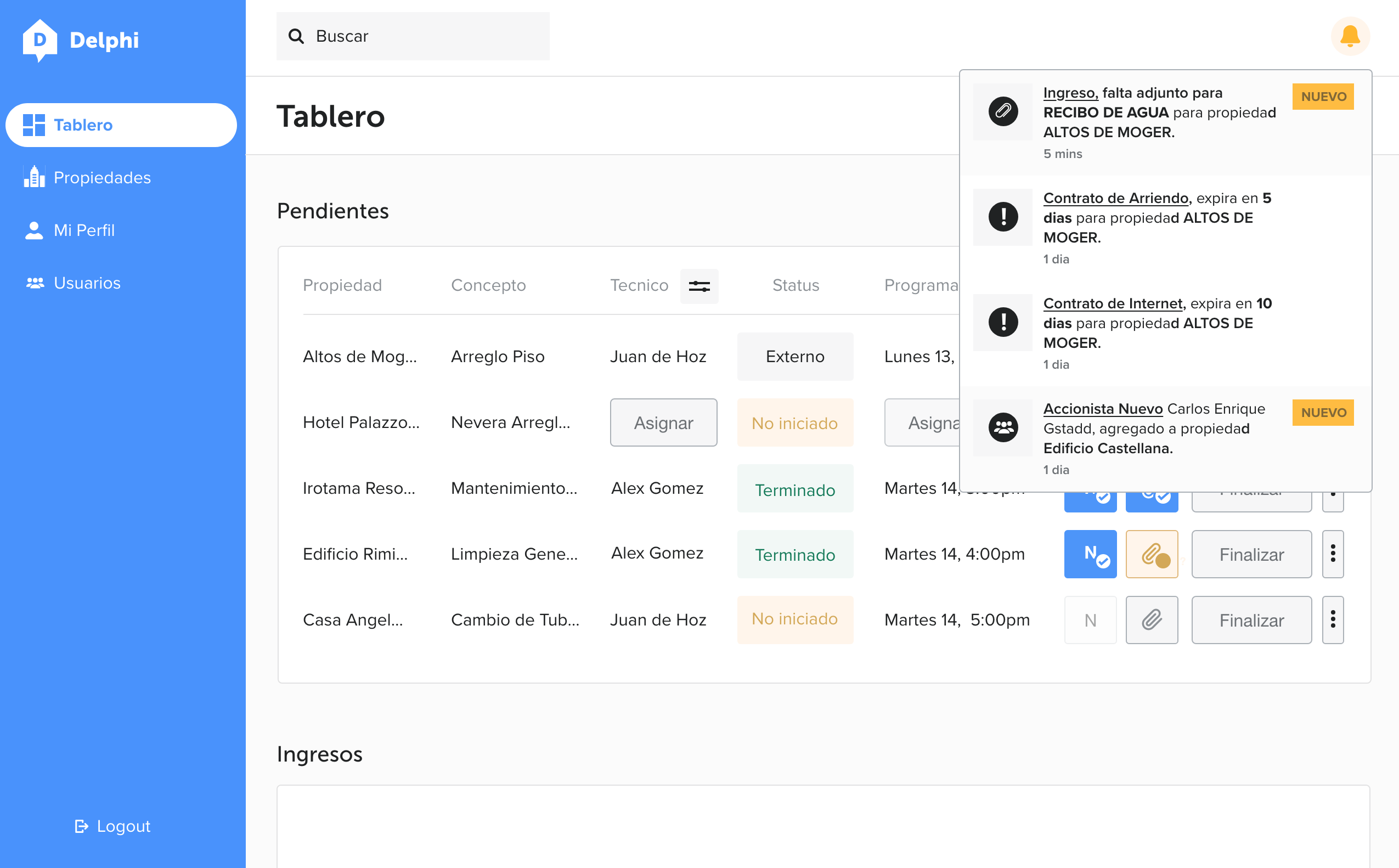Screen dimensions: 1399x868
Task: Toggle Terminado status for Irotama Reso row
Action: tap(794, 489)
